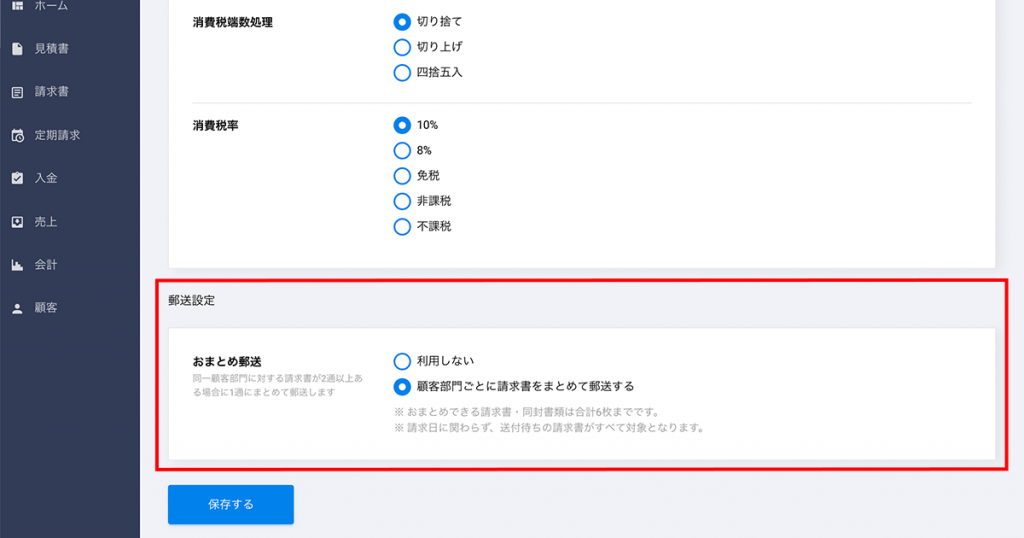Click the 売上 download-box icon
The height and width of the screenshot is (538, 1024).
tap(18, 222)
